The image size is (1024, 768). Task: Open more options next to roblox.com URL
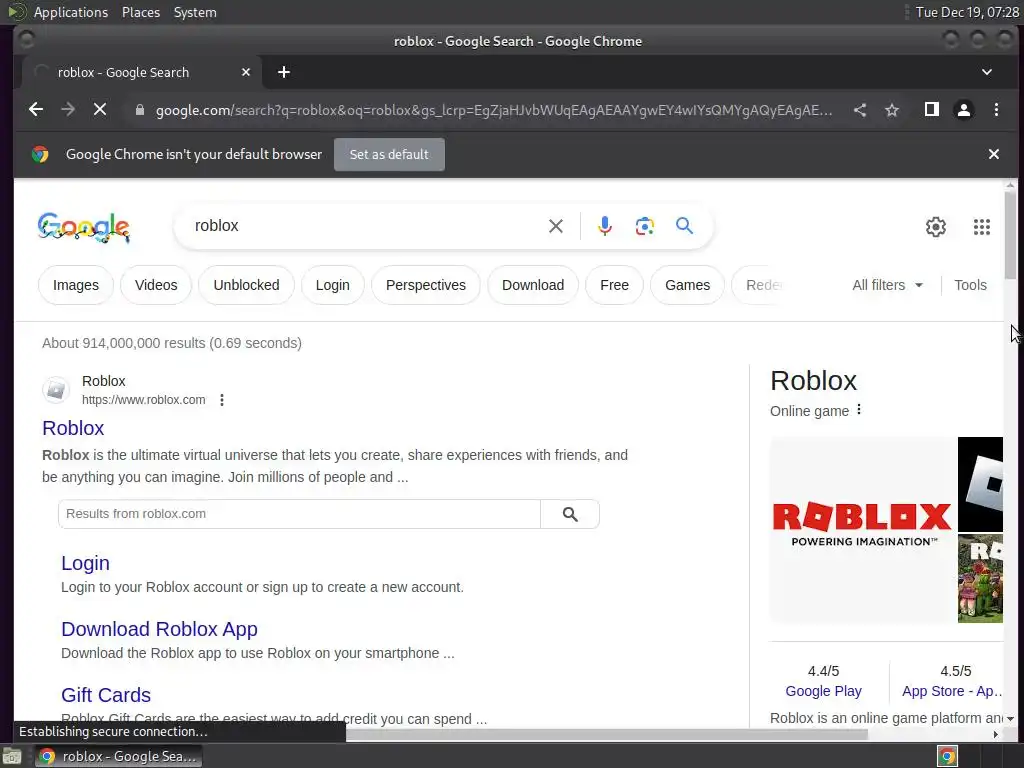[x=222, y=400]
